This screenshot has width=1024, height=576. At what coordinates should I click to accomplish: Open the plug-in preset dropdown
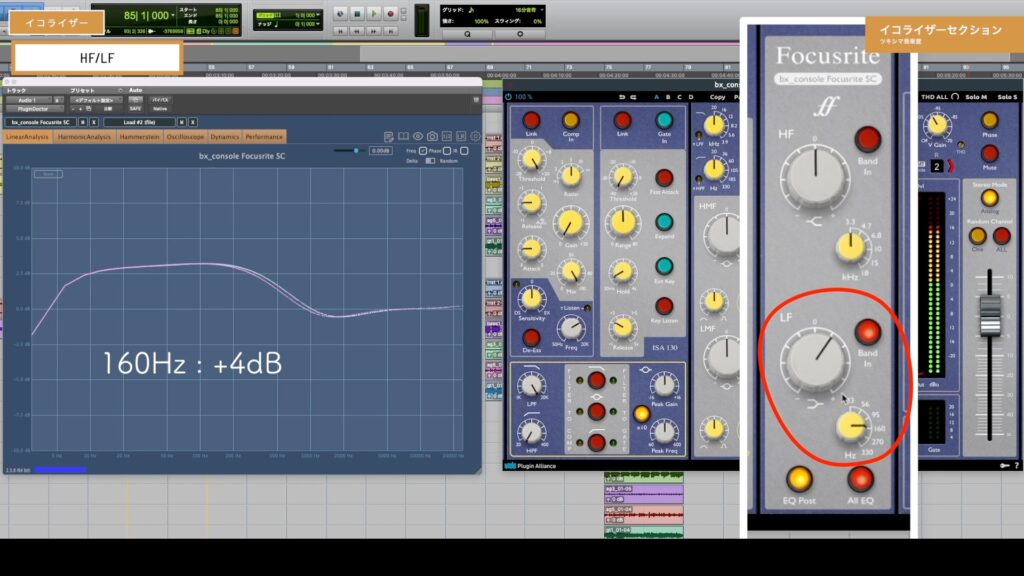96,101
